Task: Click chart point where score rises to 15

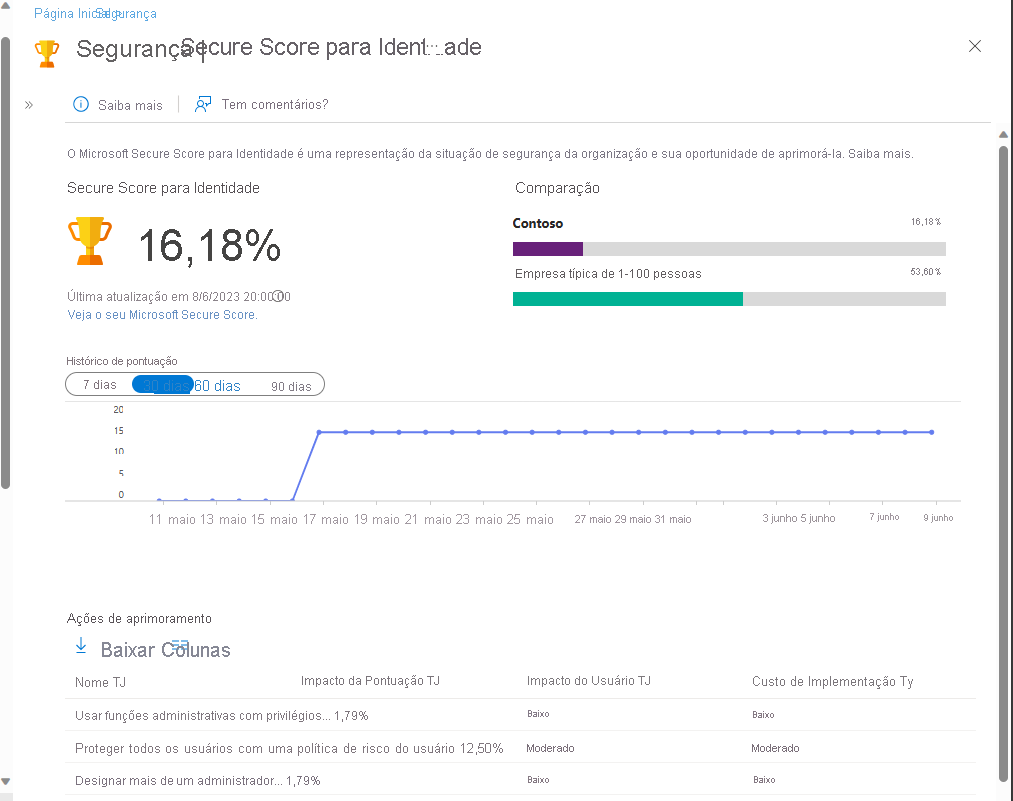Action: pyautogui.click(x=319, y=432)
